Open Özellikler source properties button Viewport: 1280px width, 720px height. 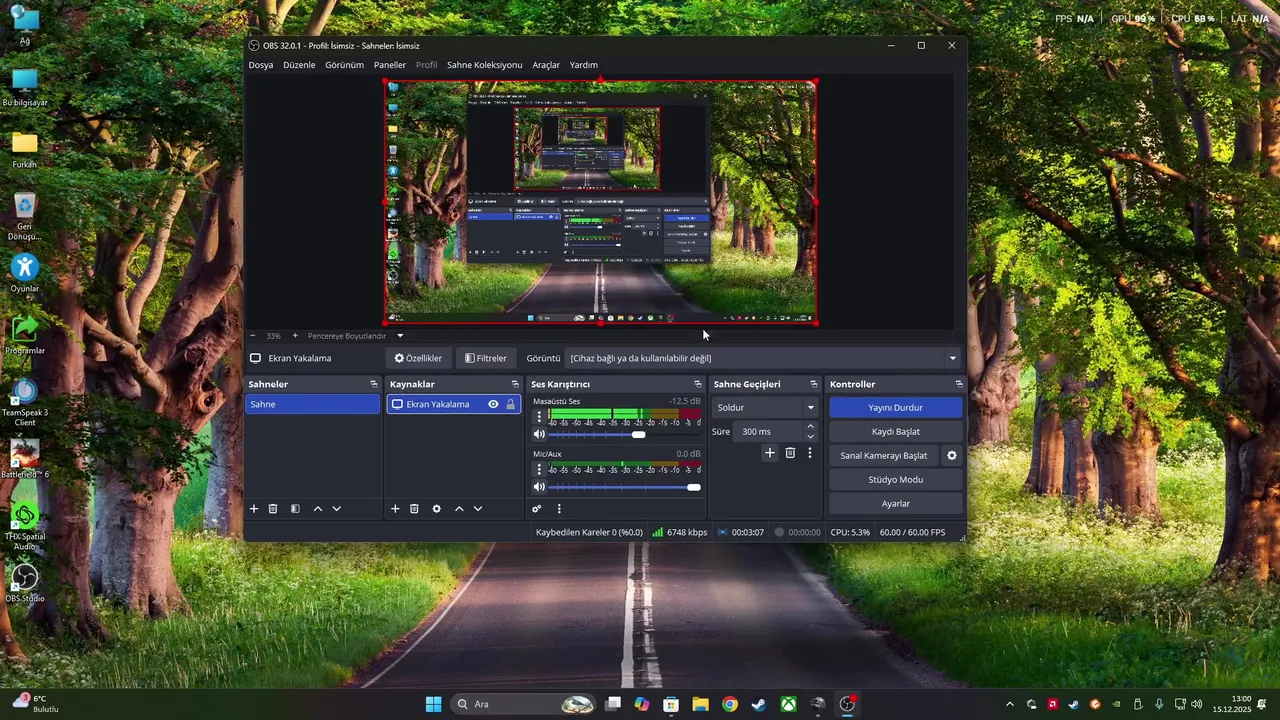coord(418,358)
